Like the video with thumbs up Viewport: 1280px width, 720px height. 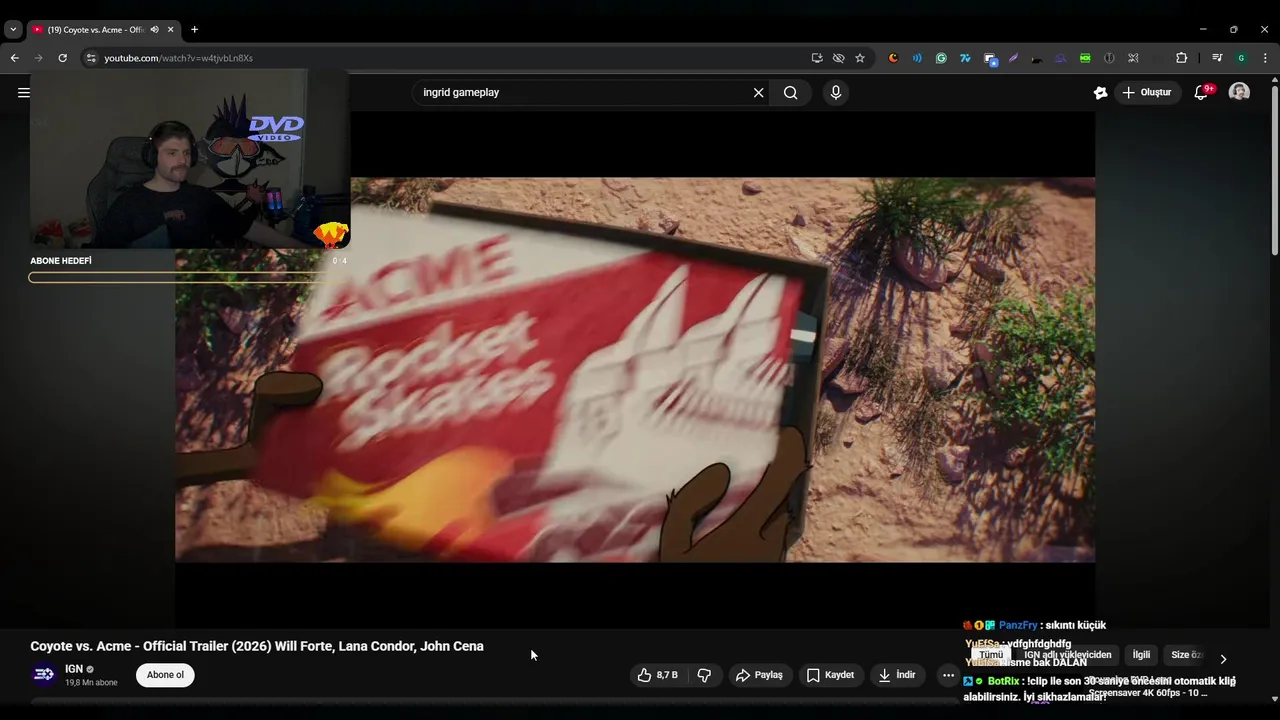pos(657,675)
